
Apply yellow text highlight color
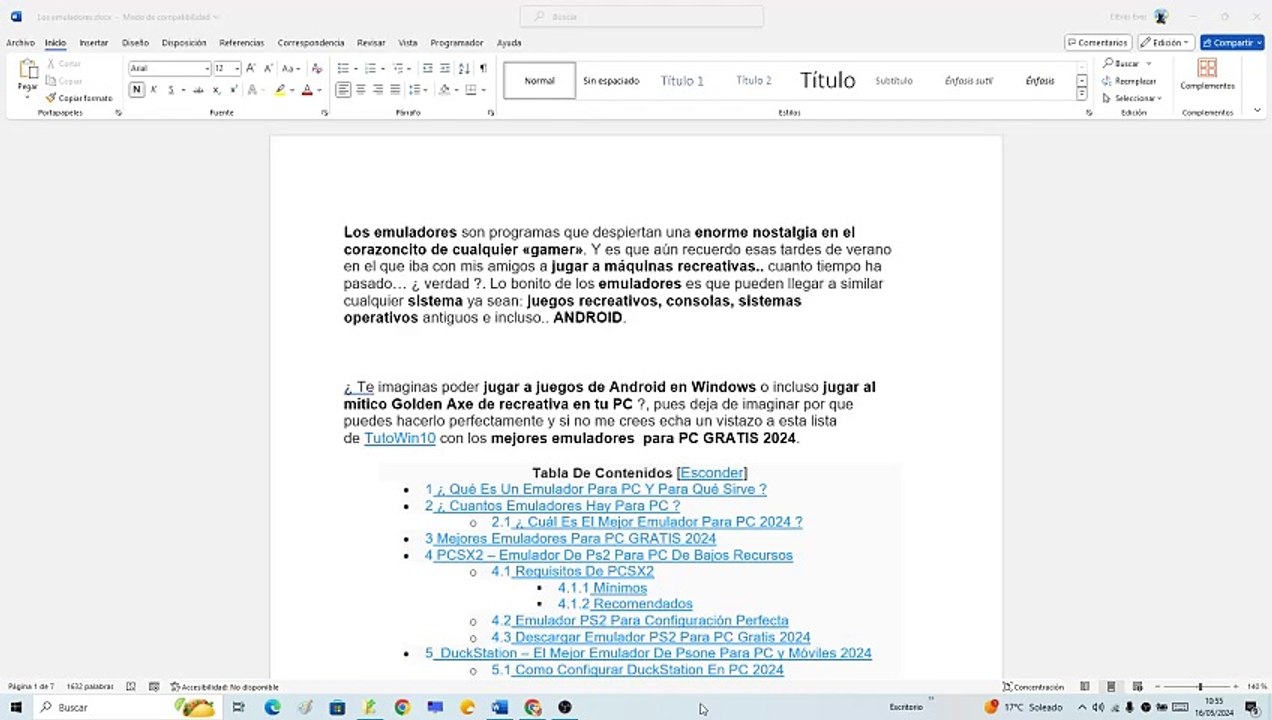(x=281, y=90)
